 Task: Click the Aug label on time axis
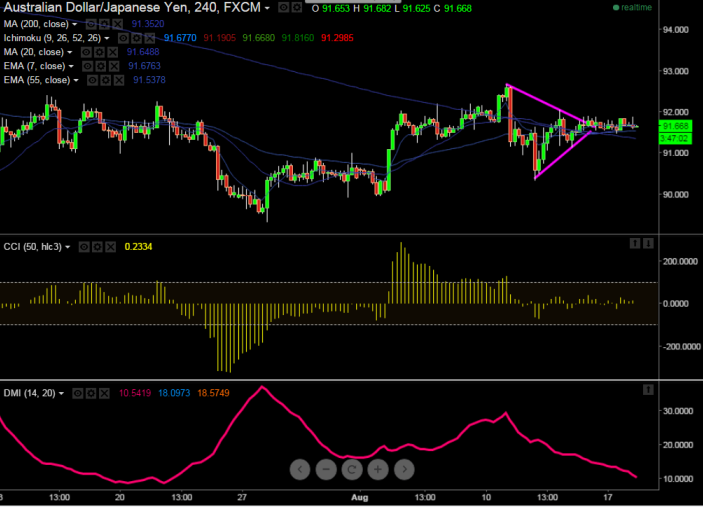pos(360,498)
